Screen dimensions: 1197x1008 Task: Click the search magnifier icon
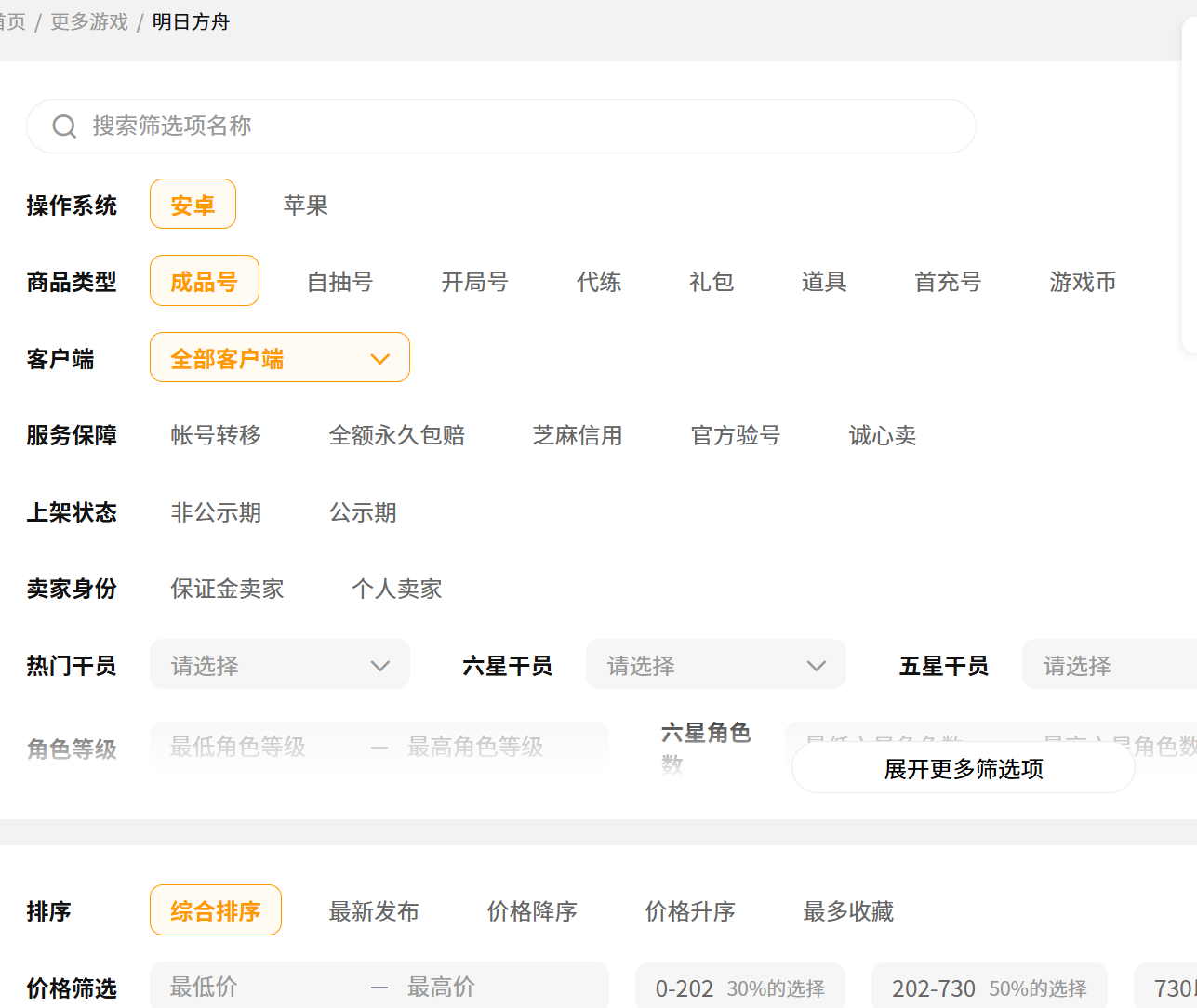[x=64, y=126]
